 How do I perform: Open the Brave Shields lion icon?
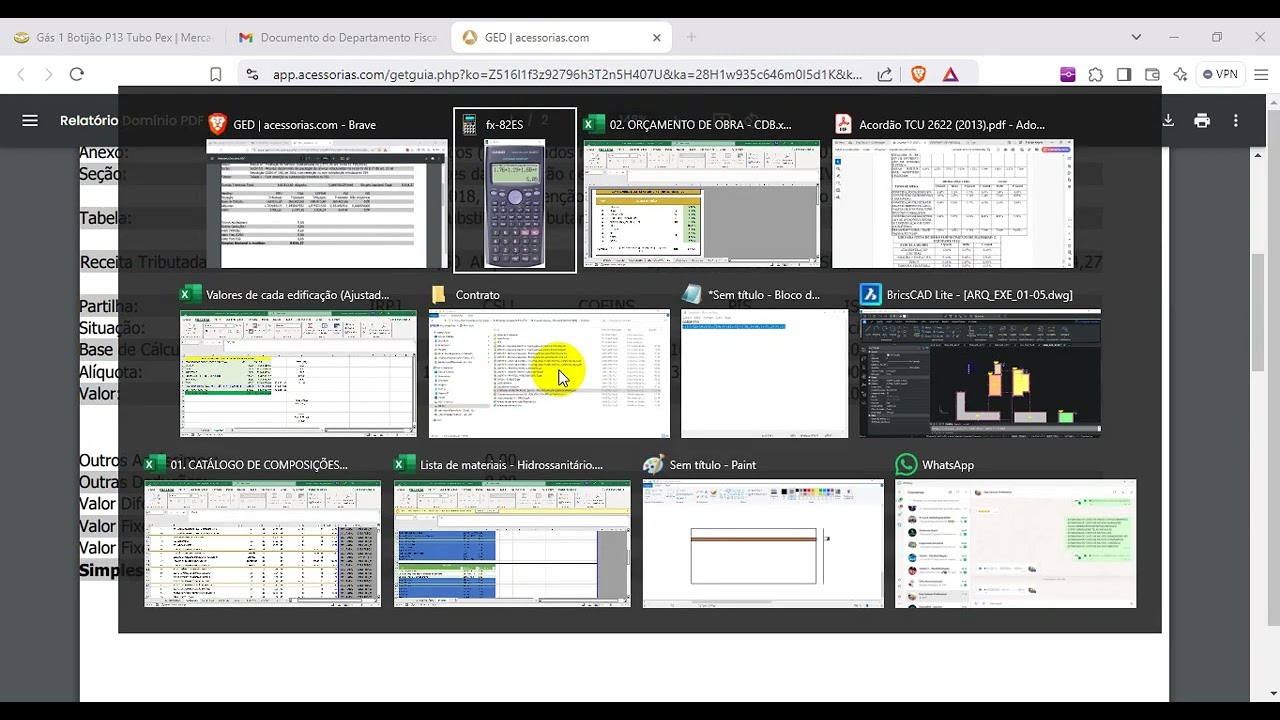click(x=918, y=74)
